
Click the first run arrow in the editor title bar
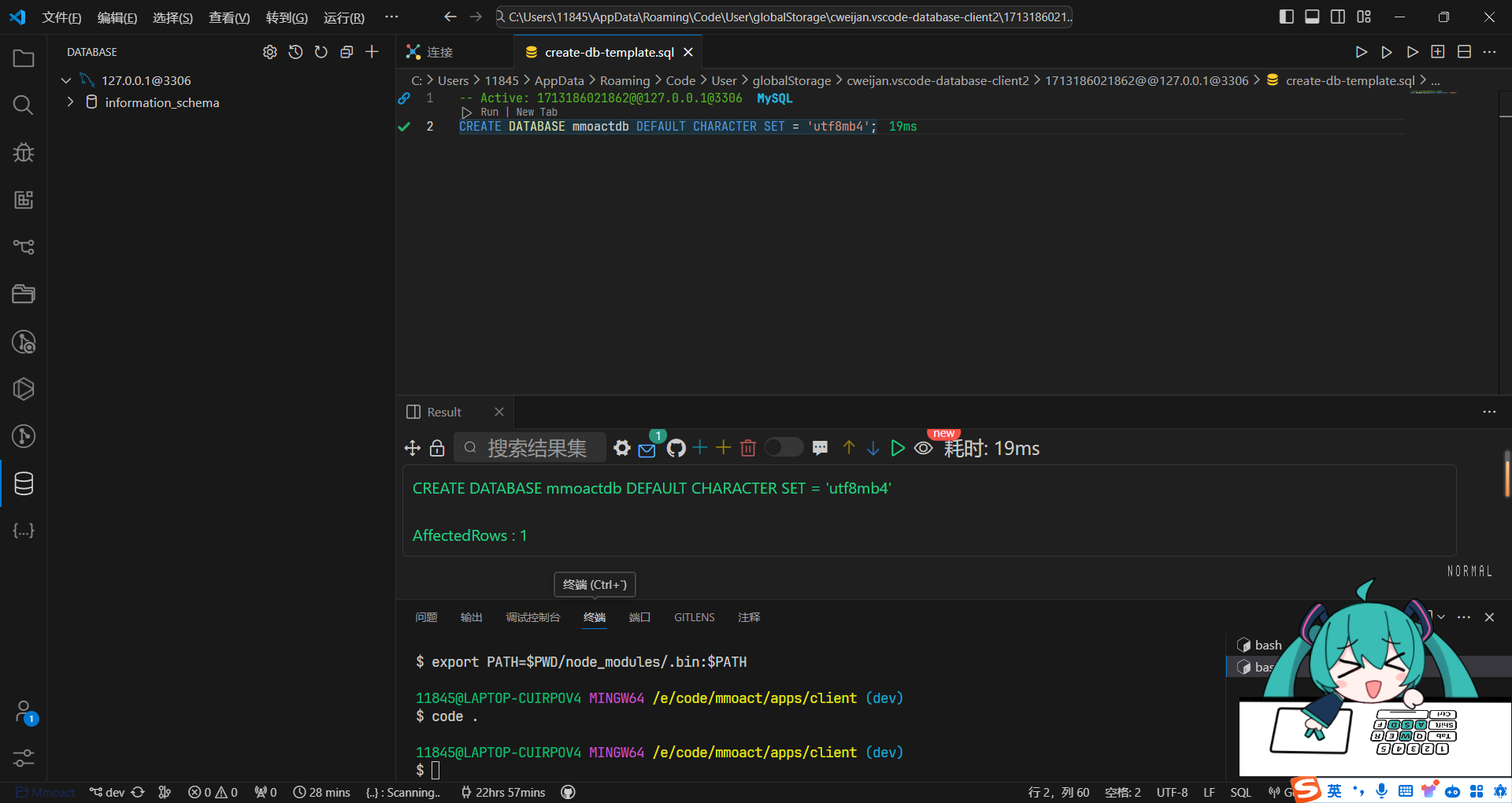tap(1361, 52)
